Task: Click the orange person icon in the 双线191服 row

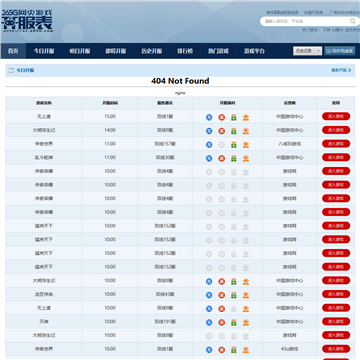Action: coord(246,322)
